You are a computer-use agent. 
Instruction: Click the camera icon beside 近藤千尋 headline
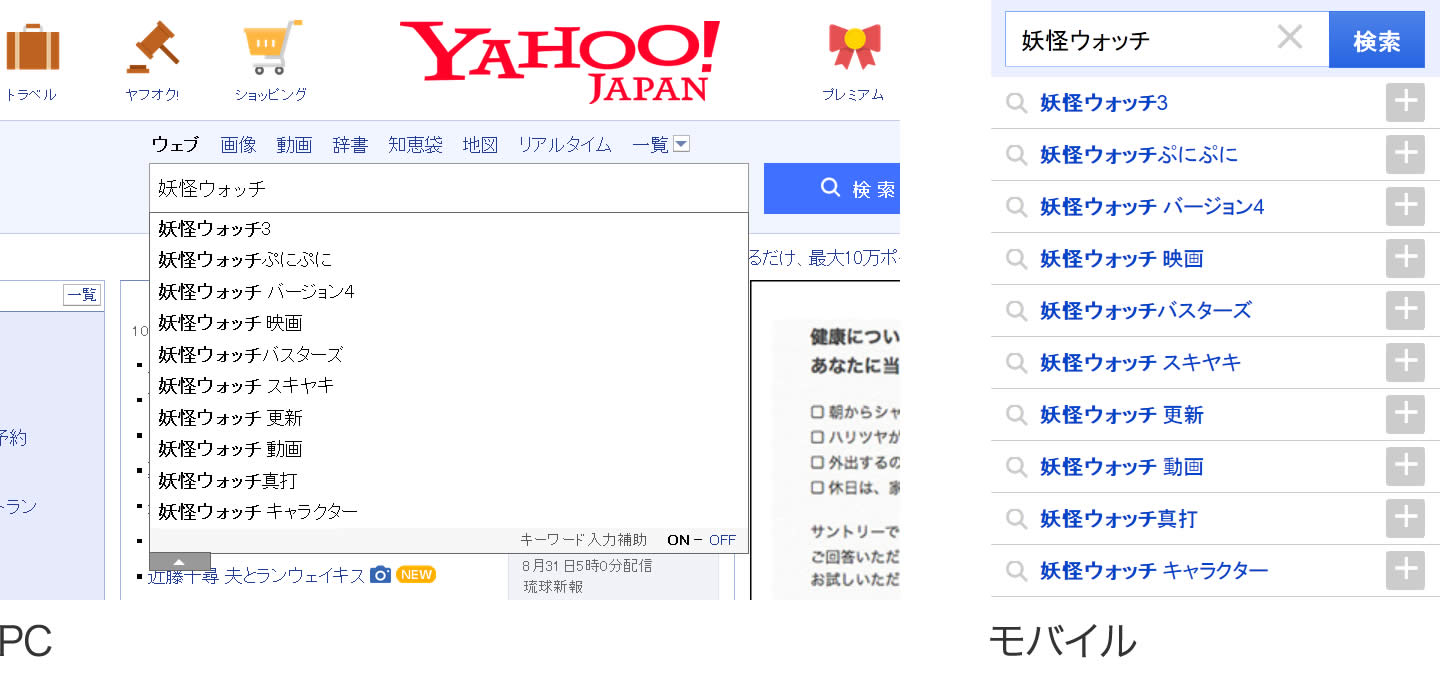(x=380, y=575)
